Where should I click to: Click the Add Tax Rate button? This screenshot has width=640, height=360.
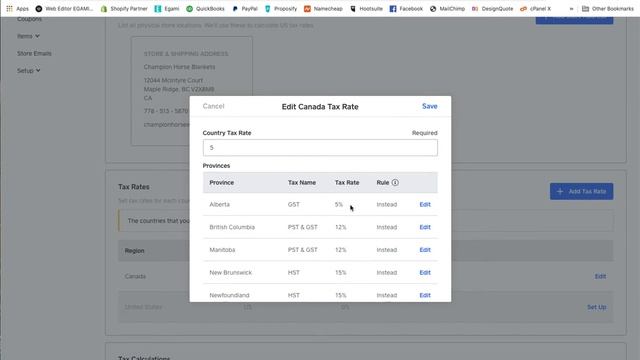(x=581, y=191)
